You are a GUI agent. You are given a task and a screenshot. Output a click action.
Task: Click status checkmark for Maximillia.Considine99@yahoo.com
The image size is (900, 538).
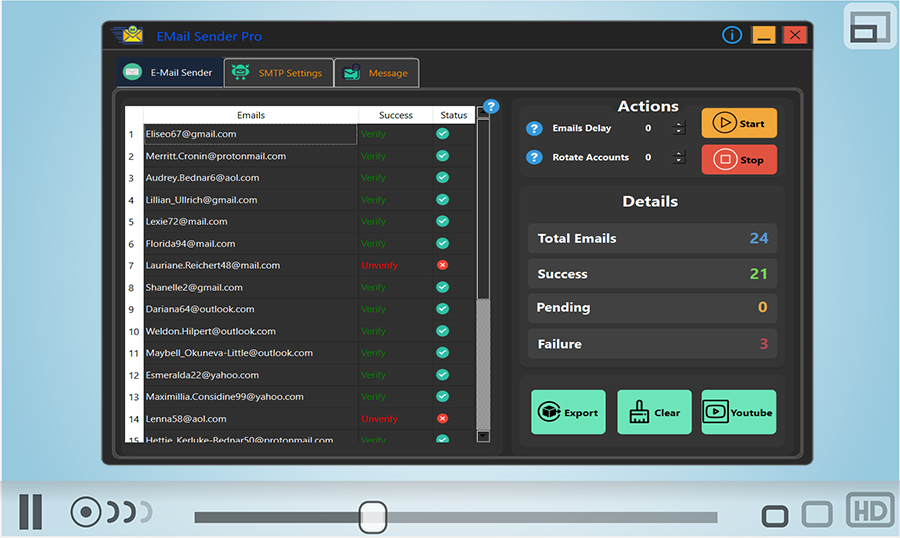pos(443,396)
